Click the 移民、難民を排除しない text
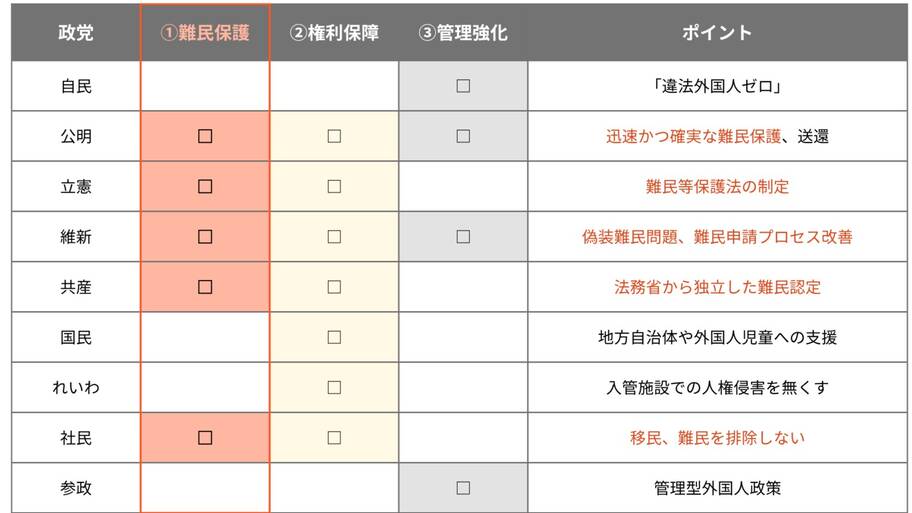Viewport: 912px width, 513px height. (717, 438)
